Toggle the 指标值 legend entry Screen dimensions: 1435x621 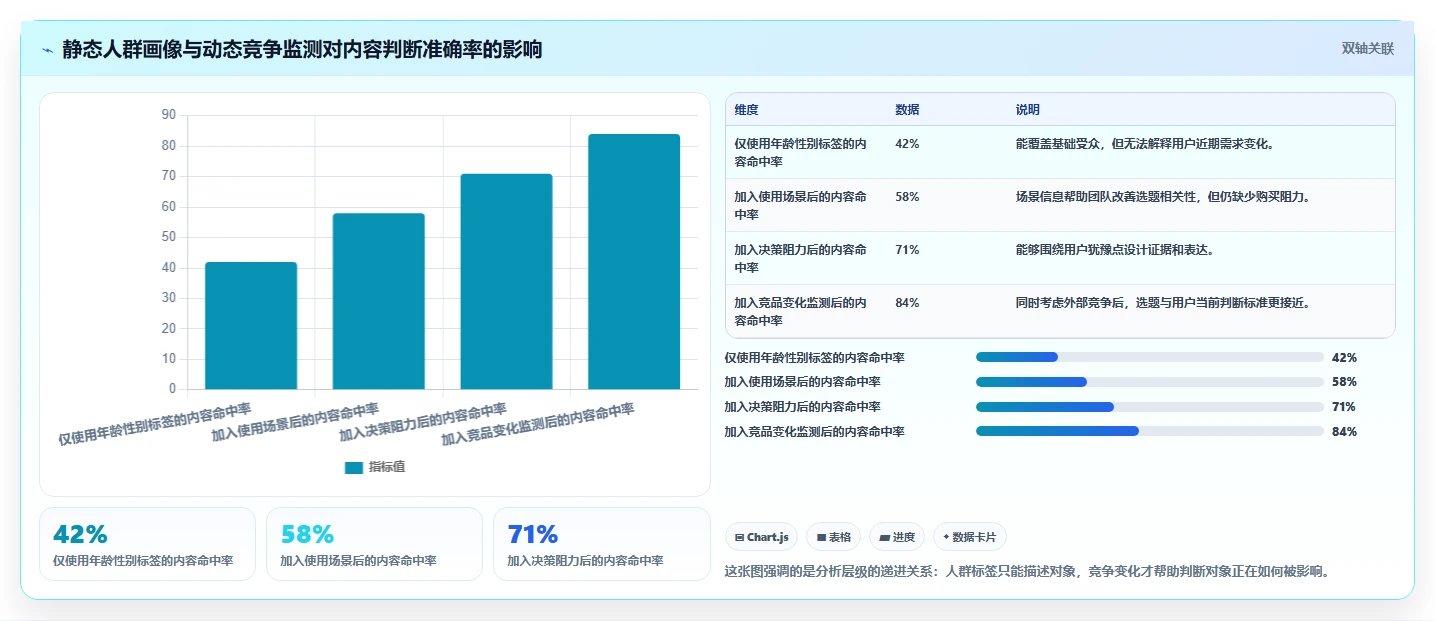(374, 467)
